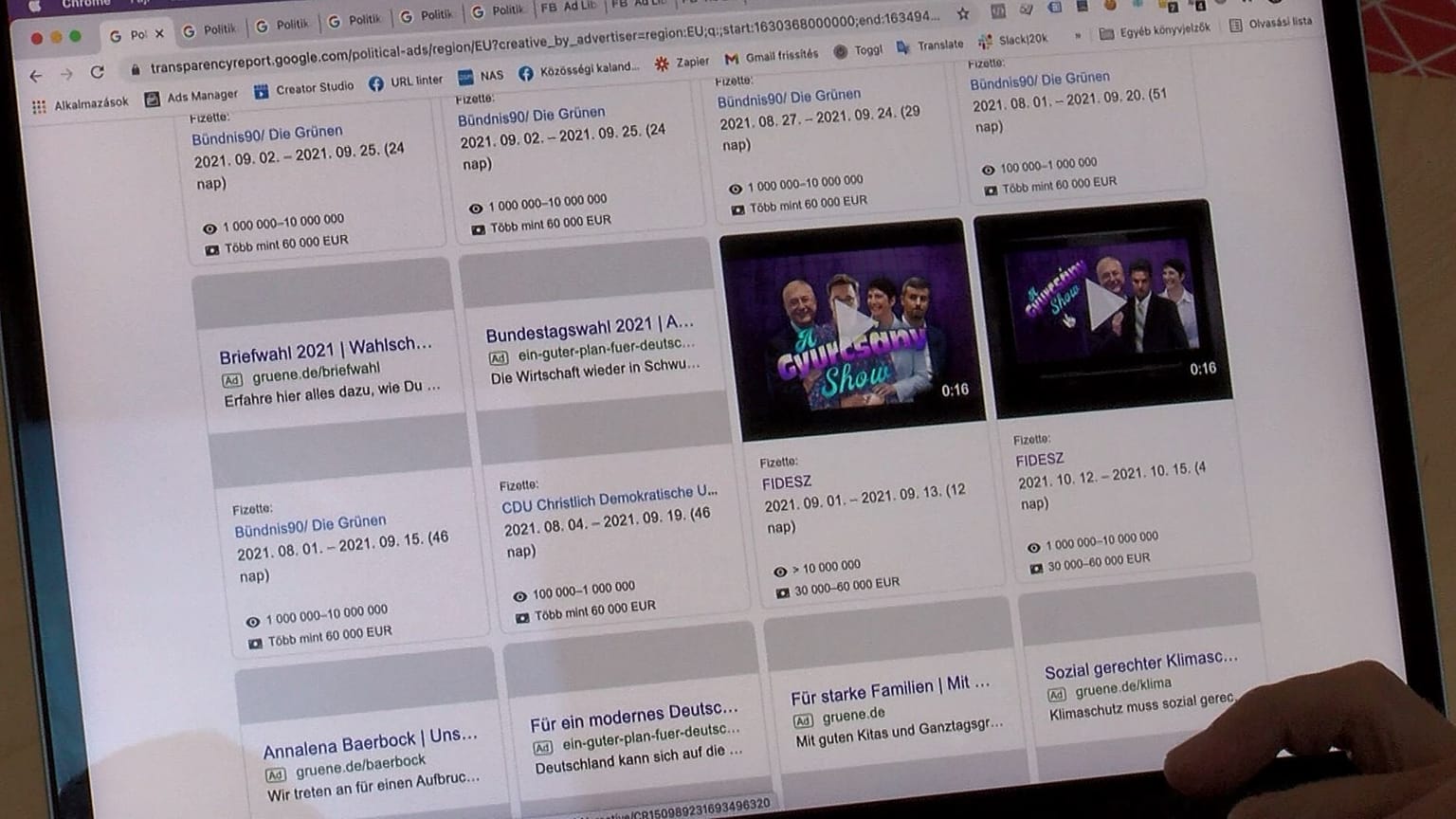The image size is (1456, 819).
Task: Open Bündnis90/ Die Grünen advertiser dated 08.01–09.20
Action: [1039, 81]
